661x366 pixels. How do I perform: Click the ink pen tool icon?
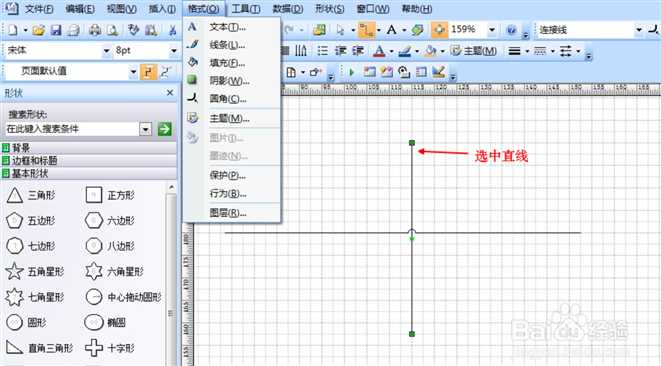pos(439,72)
